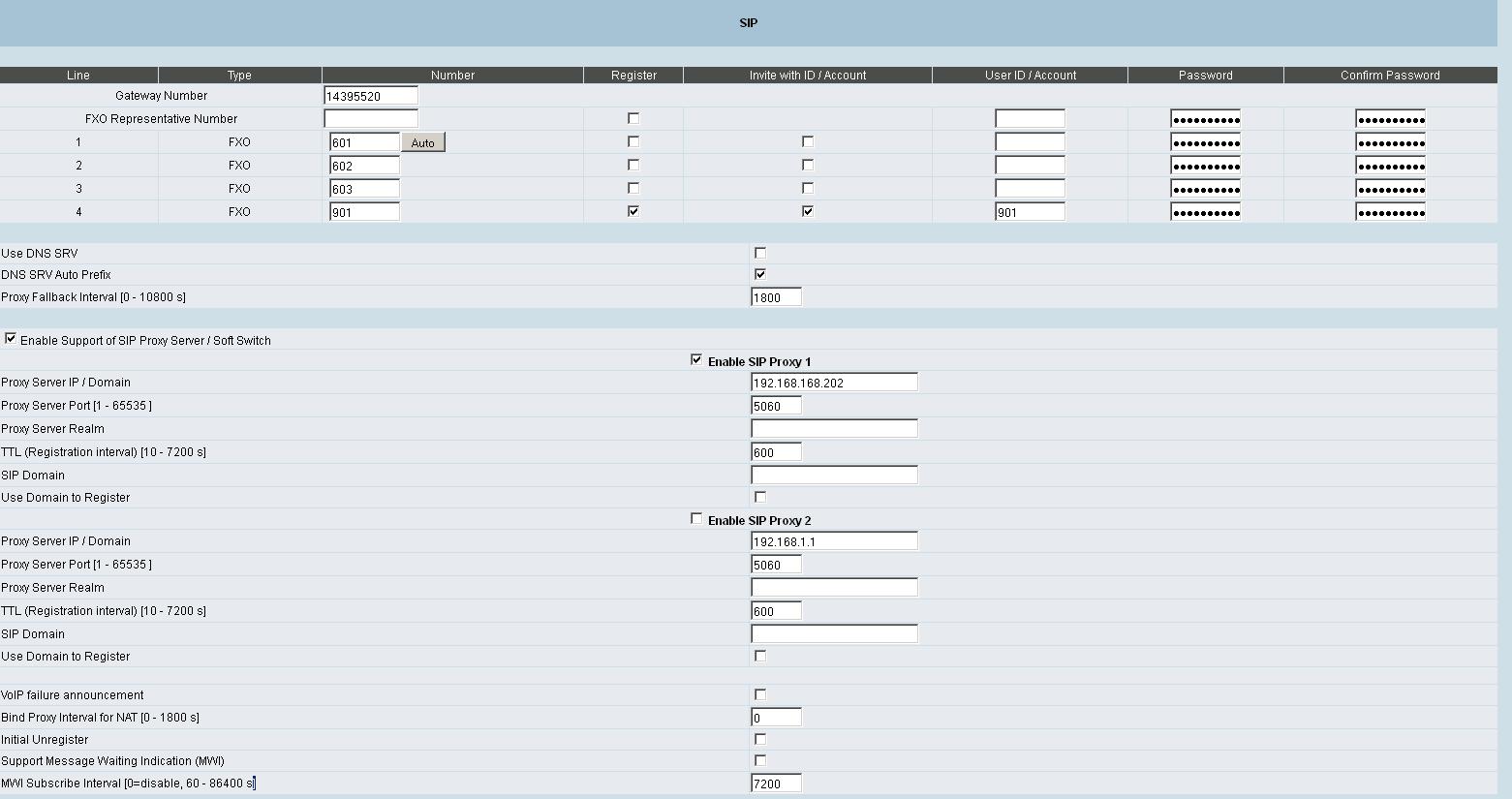This screenshot has height=799, width=1512.
Task: Click SIP Proxy 1 Server IP field
Action: [834, 383]
